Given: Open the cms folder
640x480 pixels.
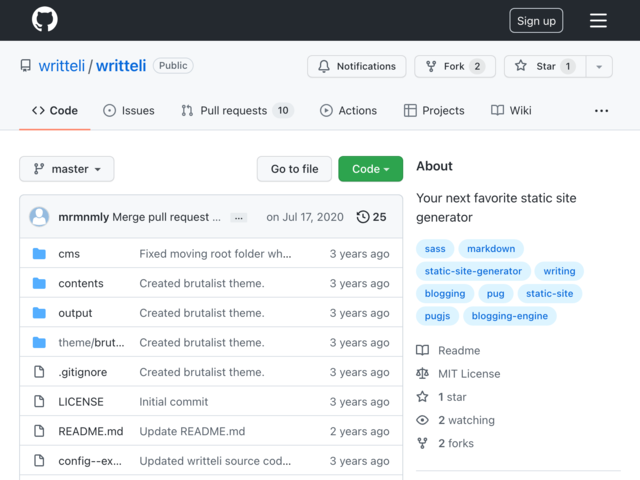Looking at the screenshot, I should pyautogui.click(x=69, y=254).
